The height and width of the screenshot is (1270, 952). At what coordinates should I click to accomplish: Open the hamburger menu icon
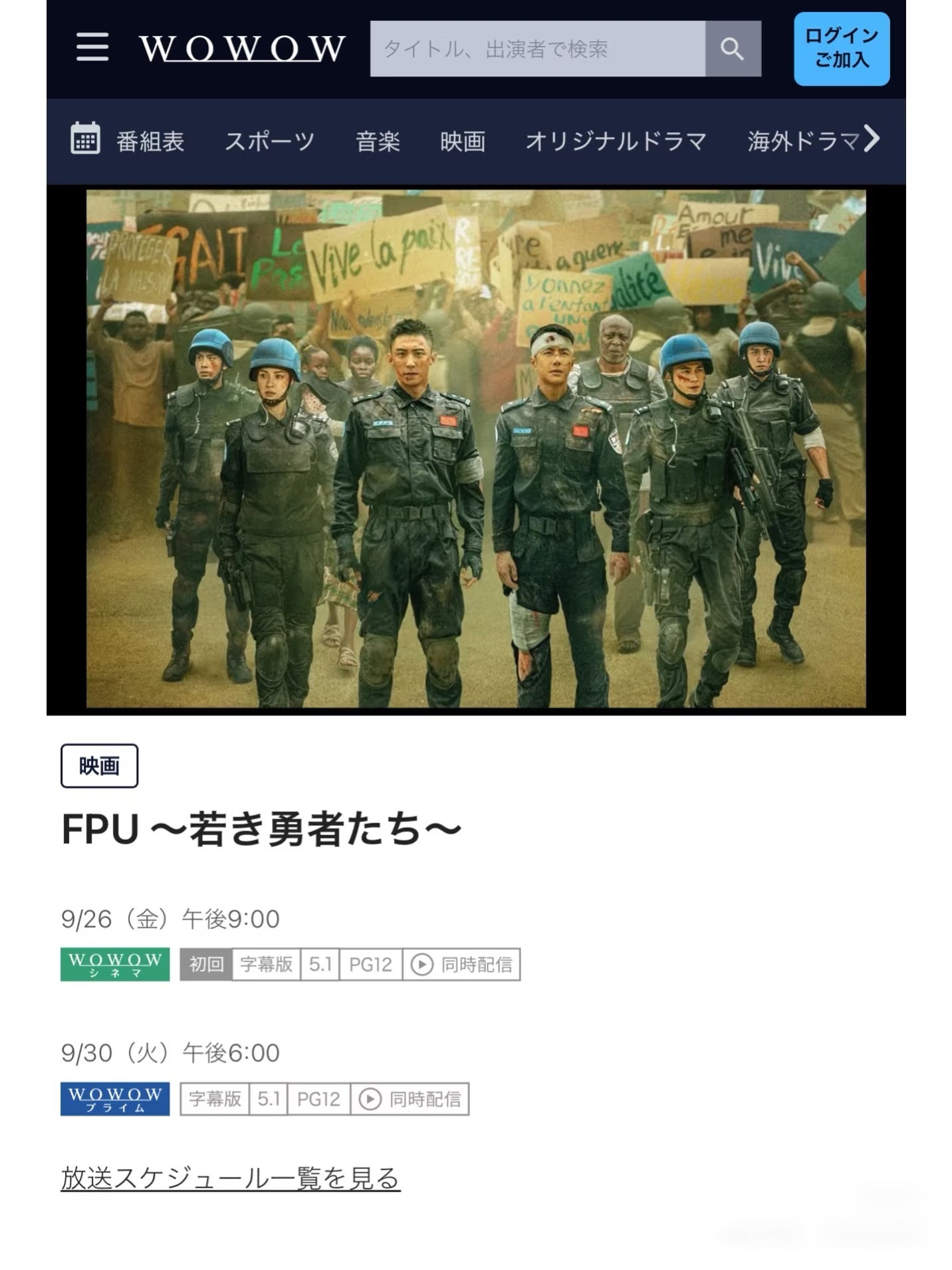coord(92,47)
